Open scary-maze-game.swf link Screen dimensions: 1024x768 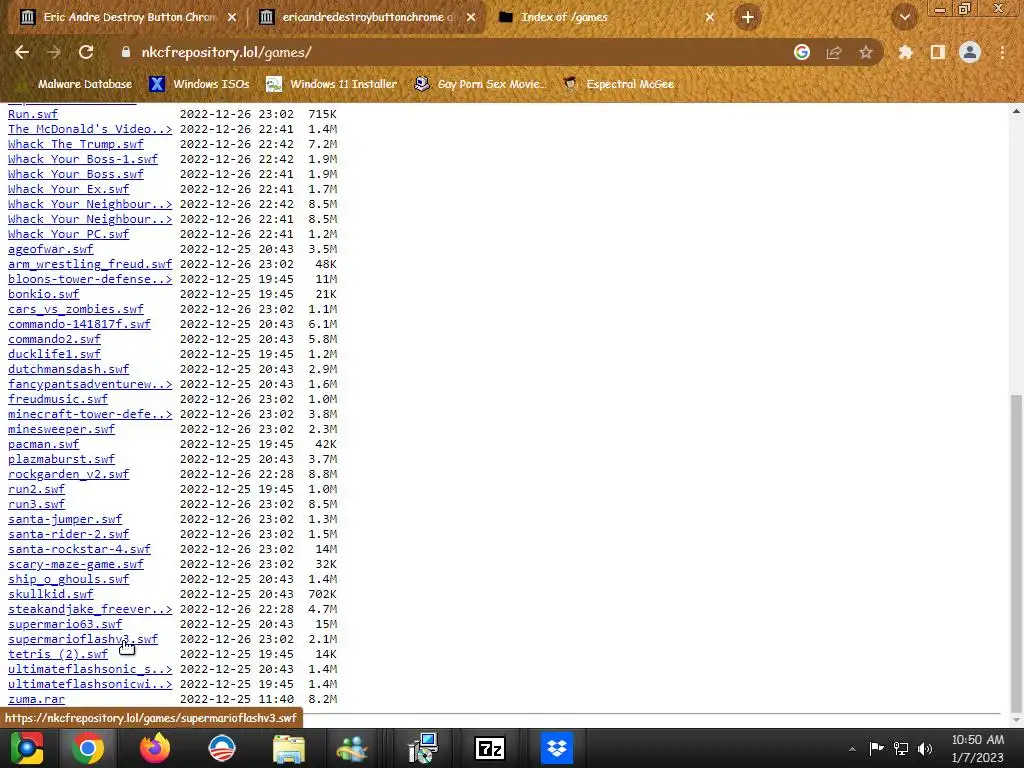point(76,565)
